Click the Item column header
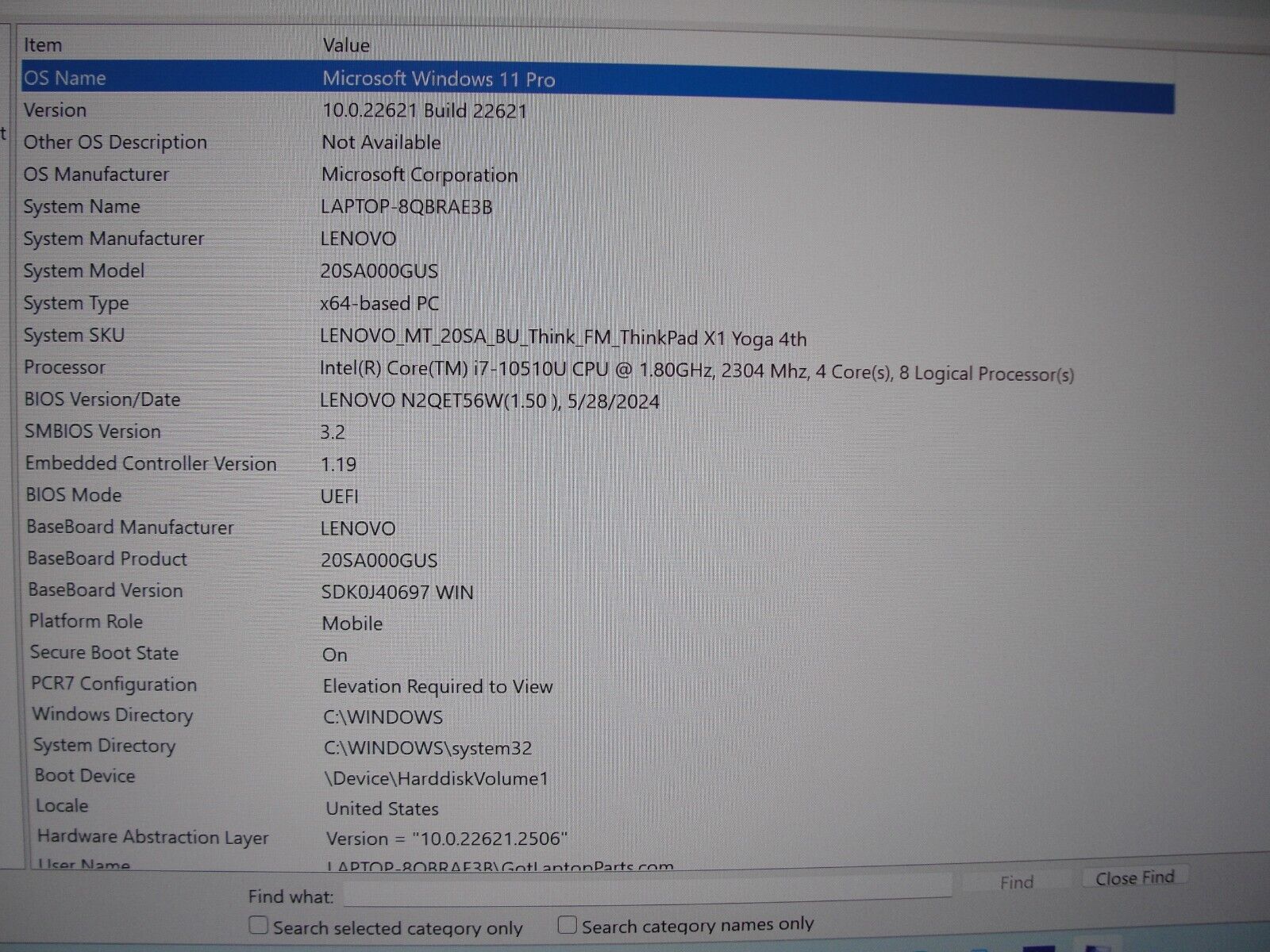The image size is (1270, 952). pos(43,45)
